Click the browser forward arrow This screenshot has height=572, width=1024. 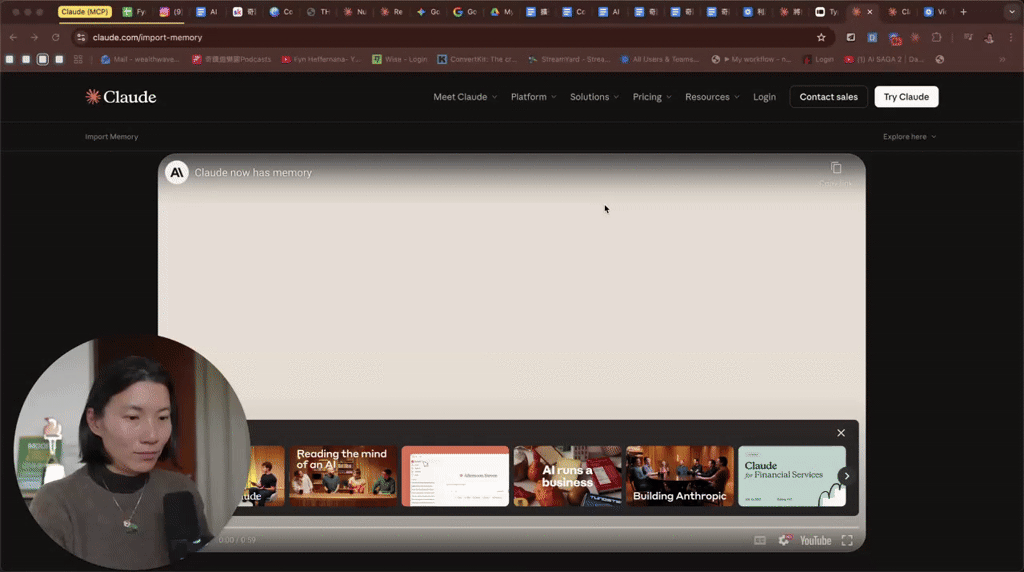[x=35, y=37]
